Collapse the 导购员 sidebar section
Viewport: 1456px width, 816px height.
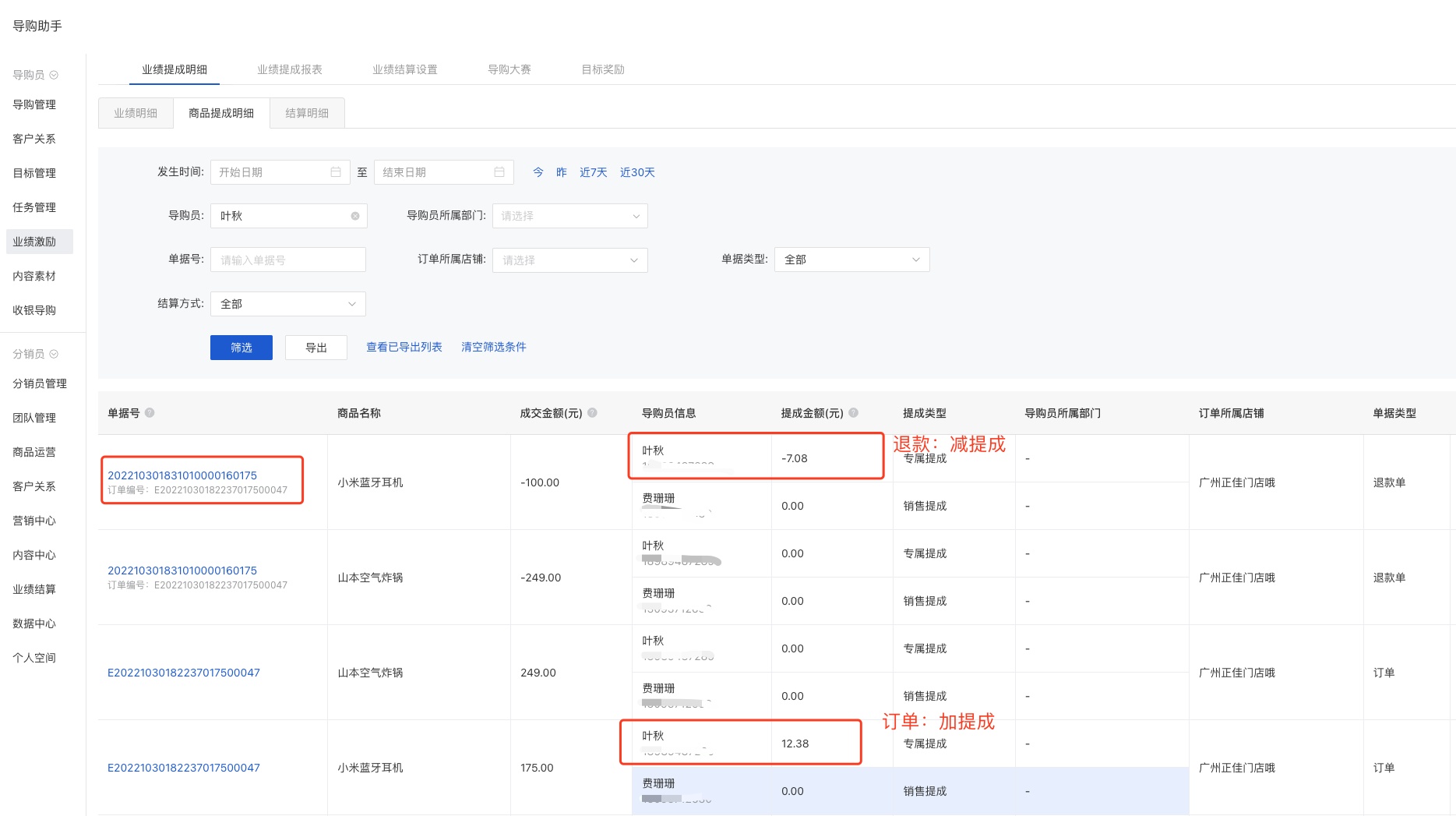pos(54,75)
